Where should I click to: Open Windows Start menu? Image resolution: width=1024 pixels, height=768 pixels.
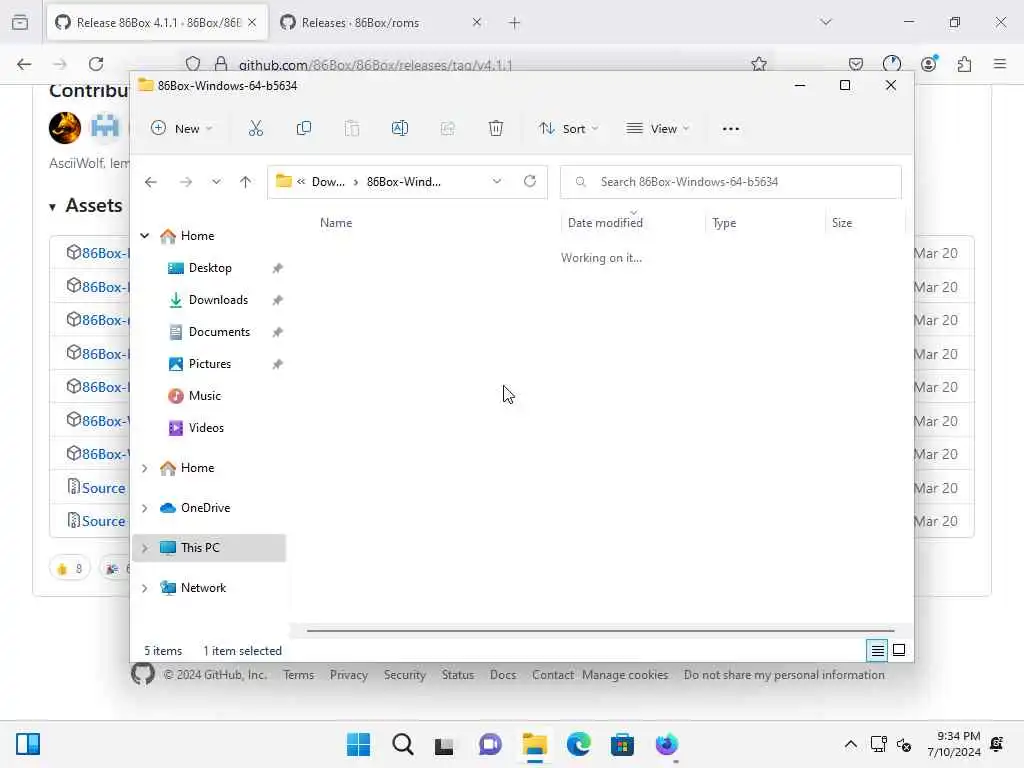(358, 744)
